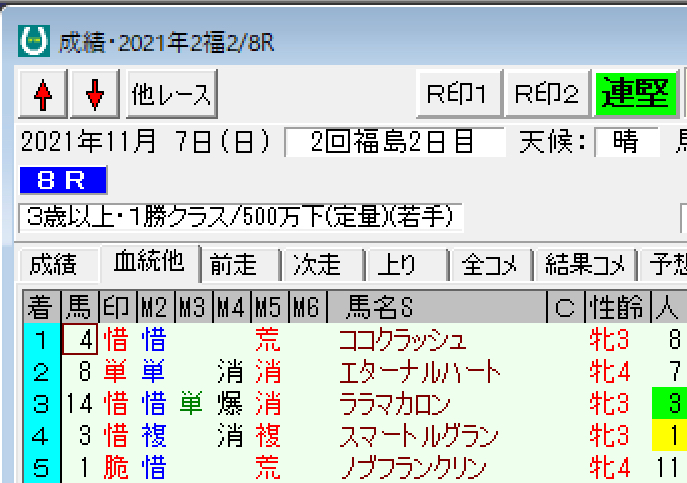Click the weather field showing 晴

[627, 142]
